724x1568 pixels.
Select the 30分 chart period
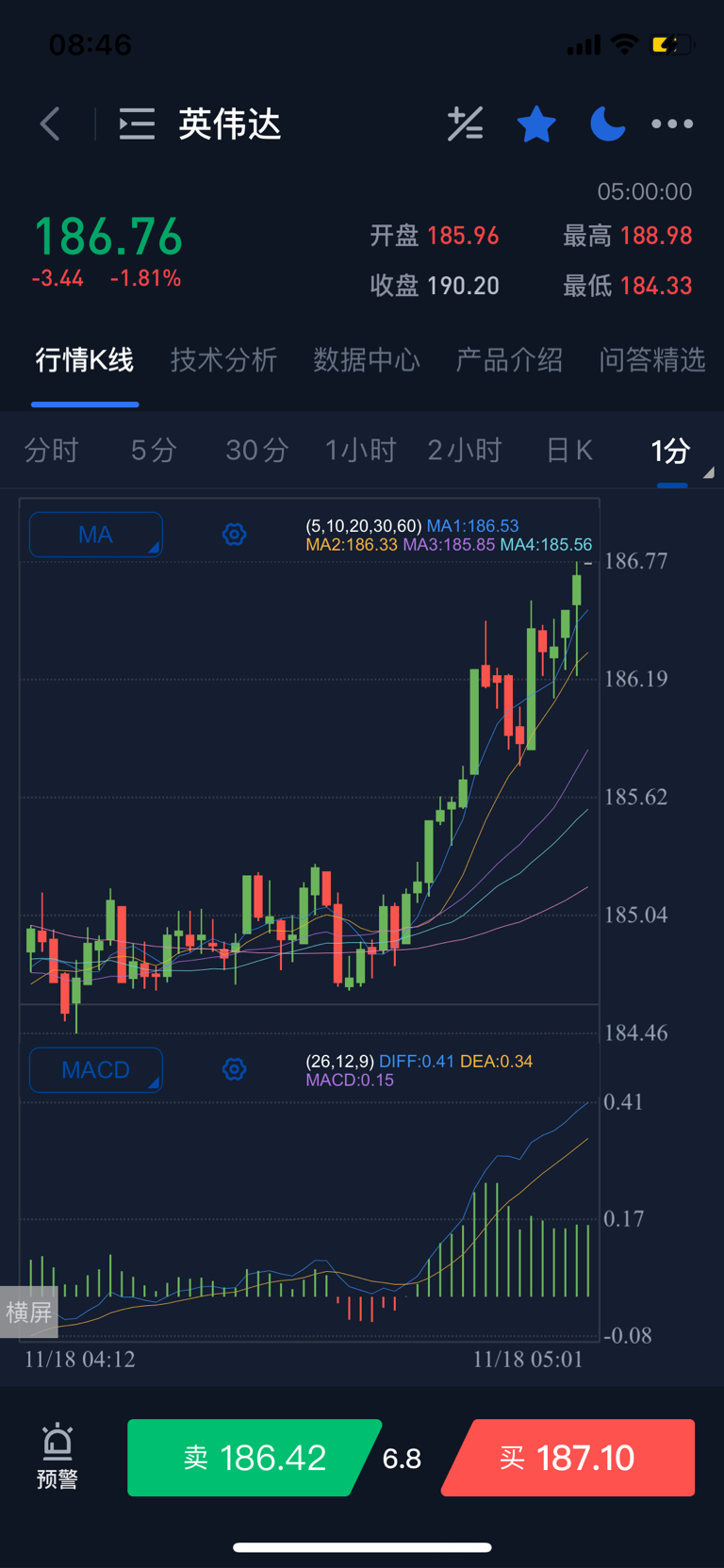coord(256,450)
